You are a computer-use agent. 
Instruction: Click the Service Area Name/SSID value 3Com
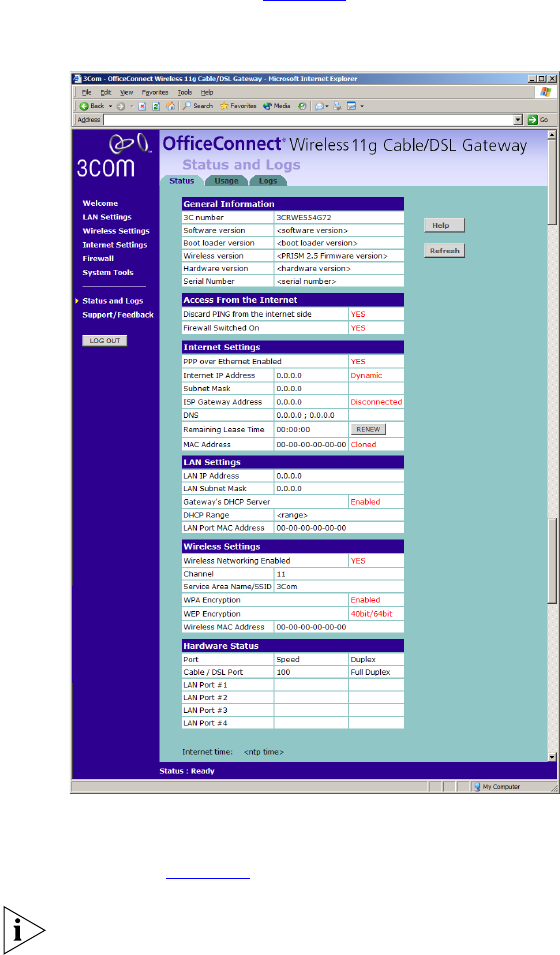(287, 587)
